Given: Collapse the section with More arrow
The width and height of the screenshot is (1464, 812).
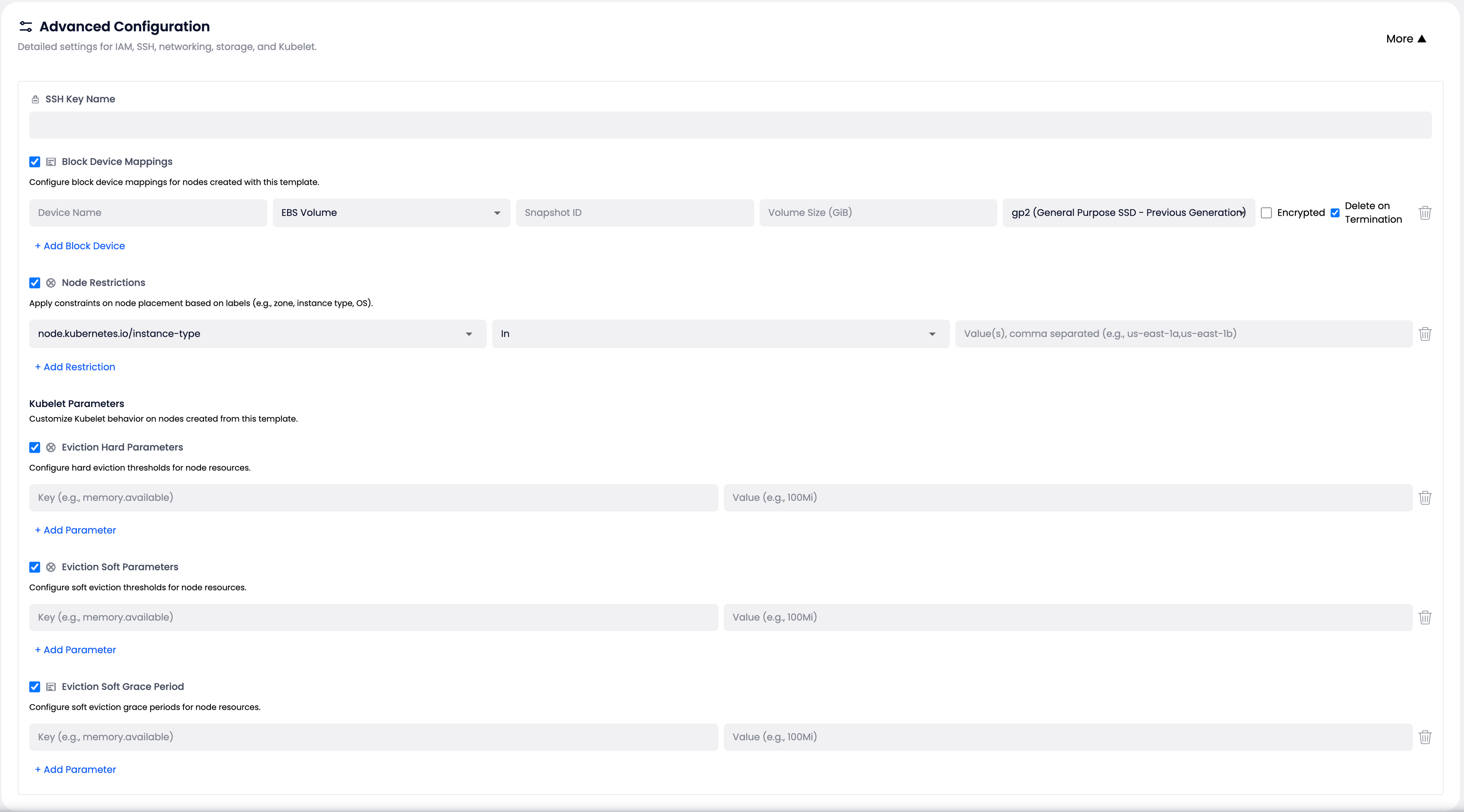Looking at the screenshot, I should [x=1406, y=39].
